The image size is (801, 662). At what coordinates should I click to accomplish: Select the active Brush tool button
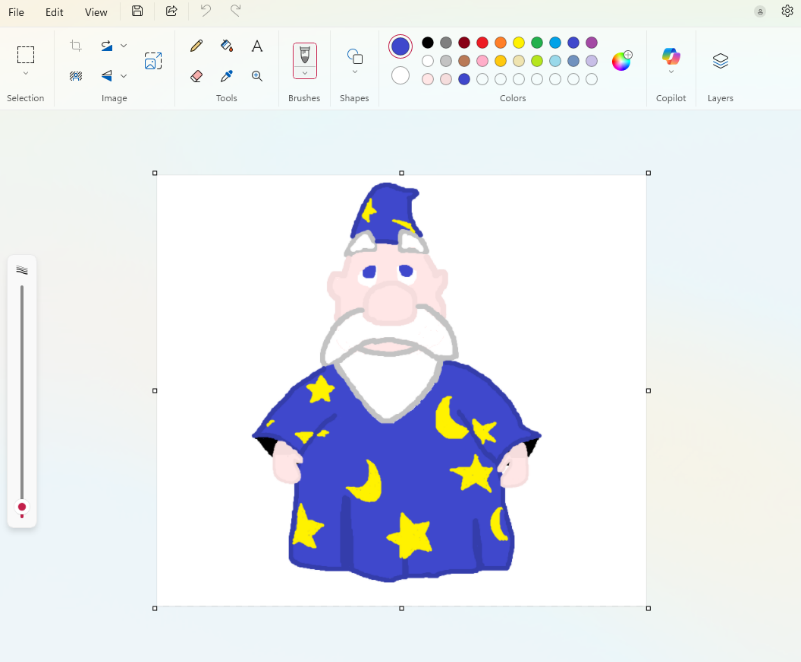coord(304,55)
